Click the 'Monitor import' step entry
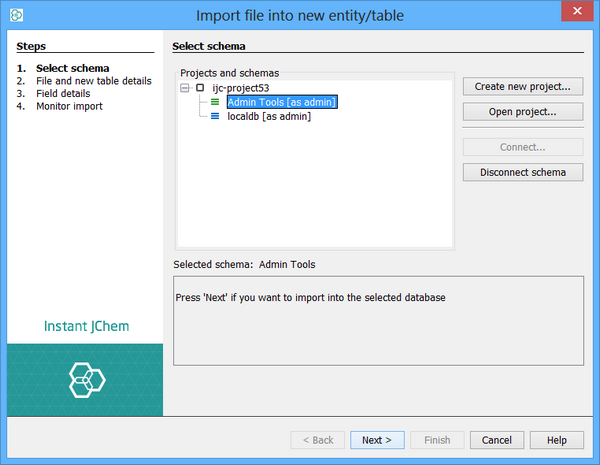This screenshot has height=465, width=600. coord(69,106)
